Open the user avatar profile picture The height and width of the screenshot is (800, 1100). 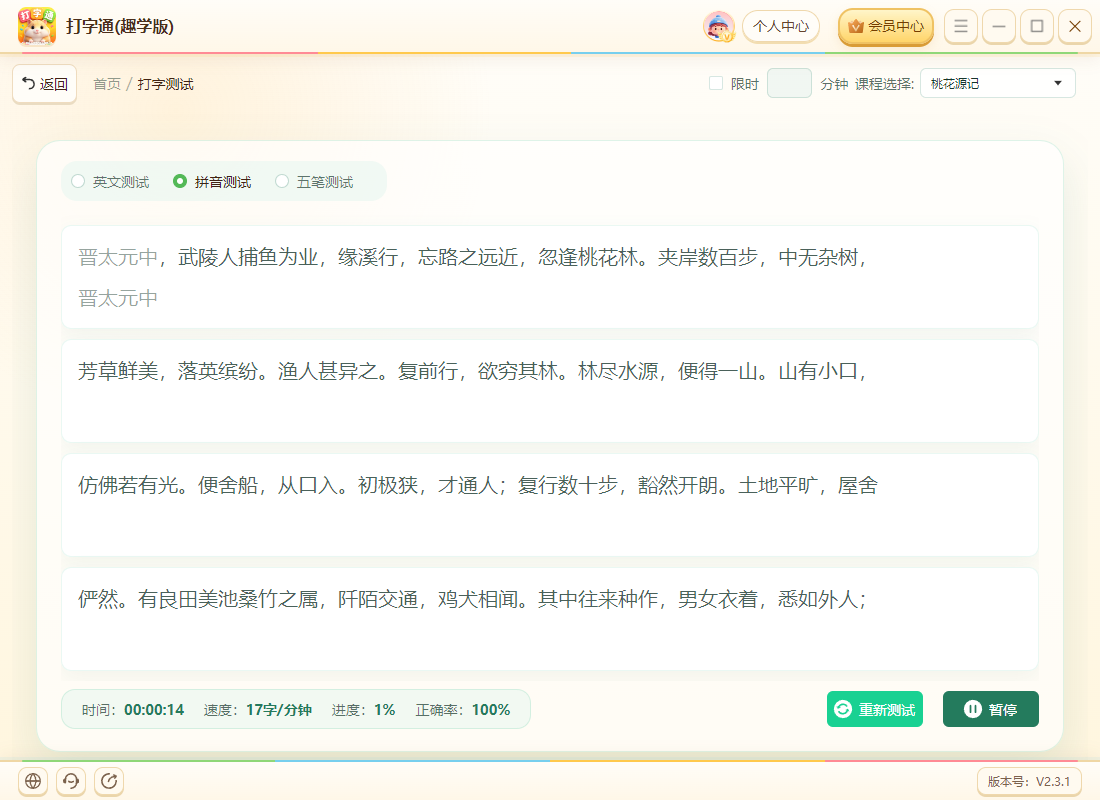coord(719,27)
